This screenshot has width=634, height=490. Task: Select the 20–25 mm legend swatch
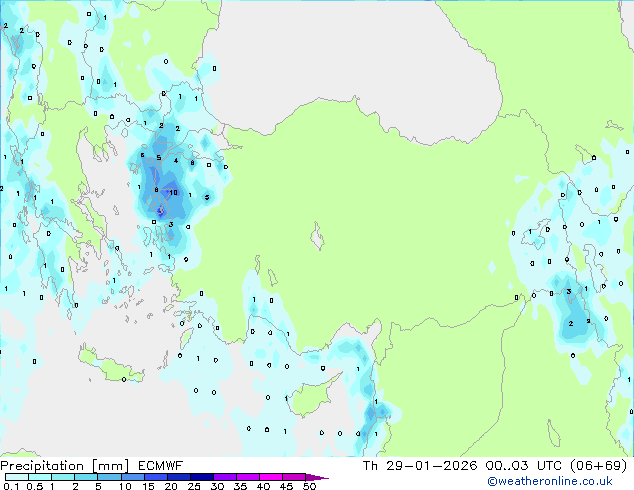pyautogui.click(x=178, y=477)
